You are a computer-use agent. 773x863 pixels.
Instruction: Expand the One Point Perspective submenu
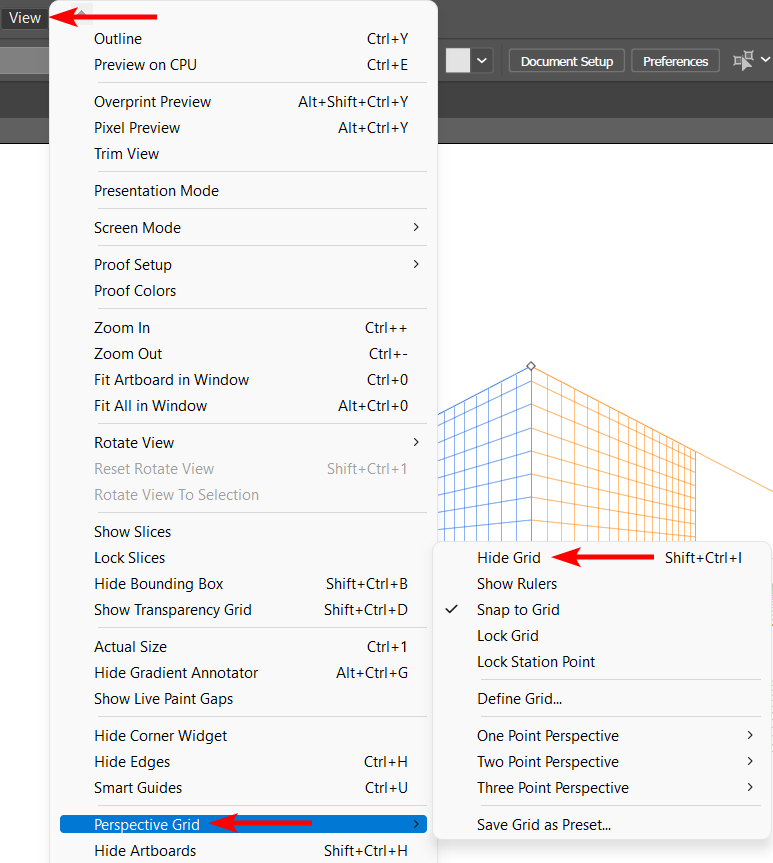tap(547, 736)
